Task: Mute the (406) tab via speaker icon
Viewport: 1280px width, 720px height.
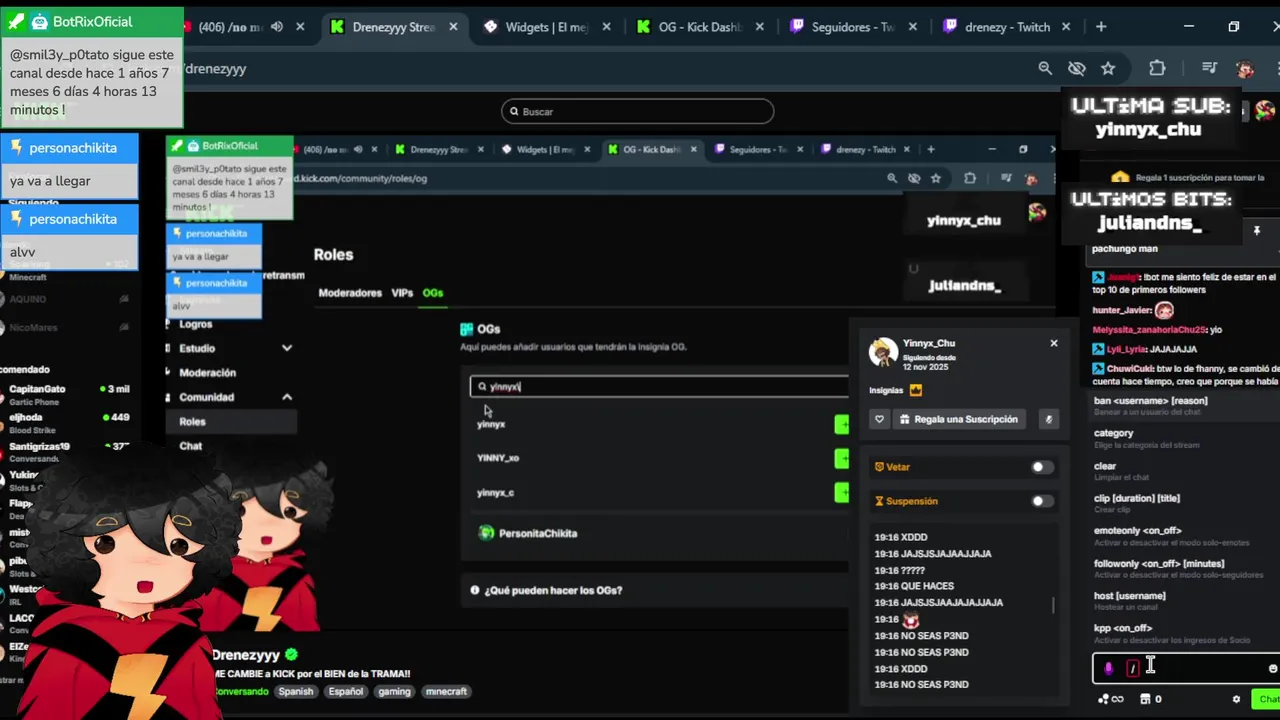Action: click(x=277, y=27)
